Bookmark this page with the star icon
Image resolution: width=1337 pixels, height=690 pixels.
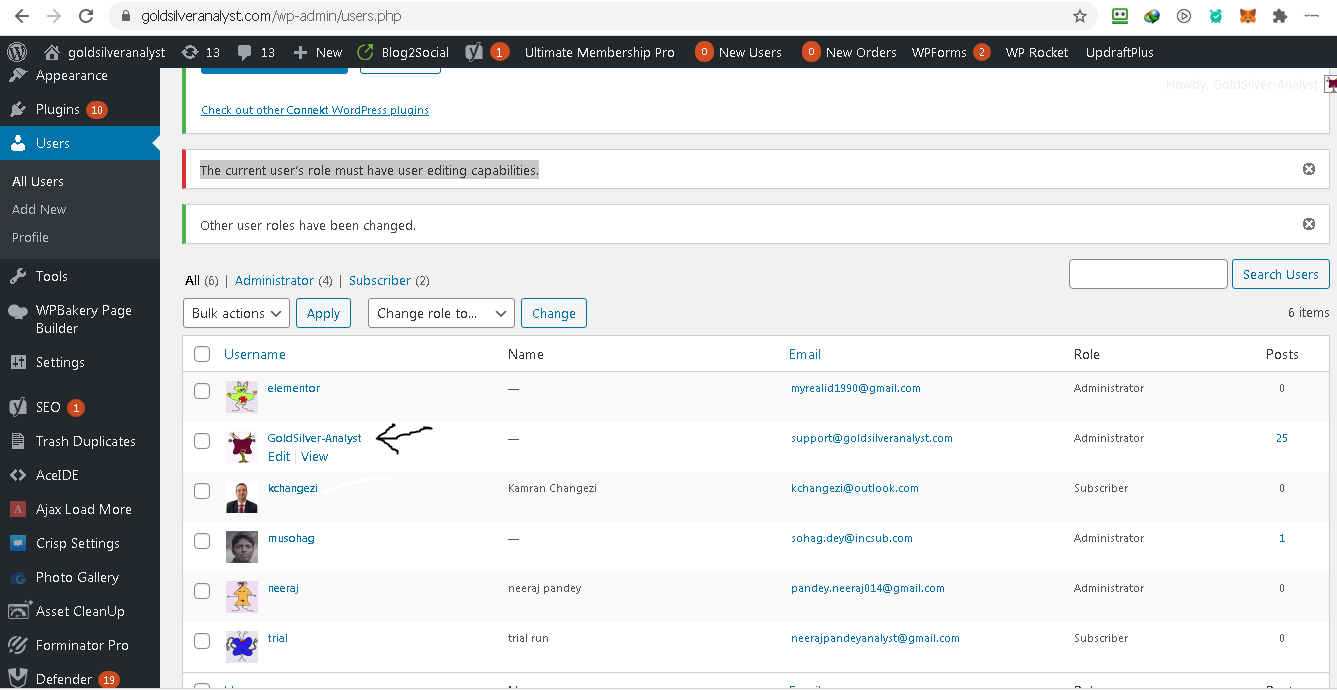point(1080,16)
